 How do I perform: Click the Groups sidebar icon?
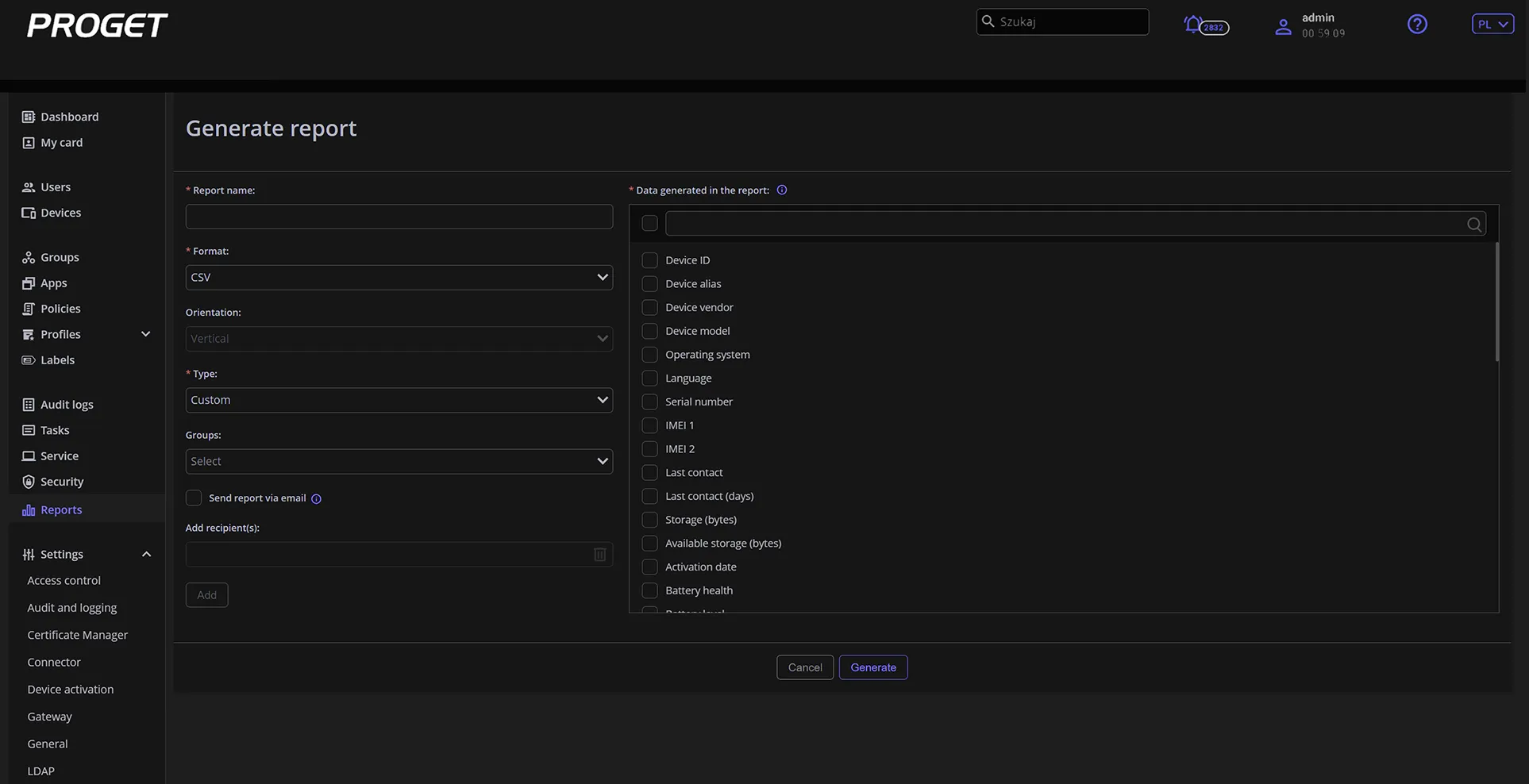pos(29,257)
